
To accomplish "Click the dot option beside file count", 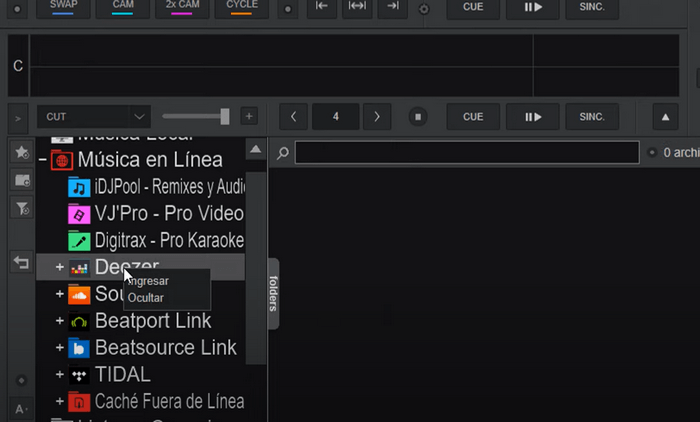I will (652, 153).
